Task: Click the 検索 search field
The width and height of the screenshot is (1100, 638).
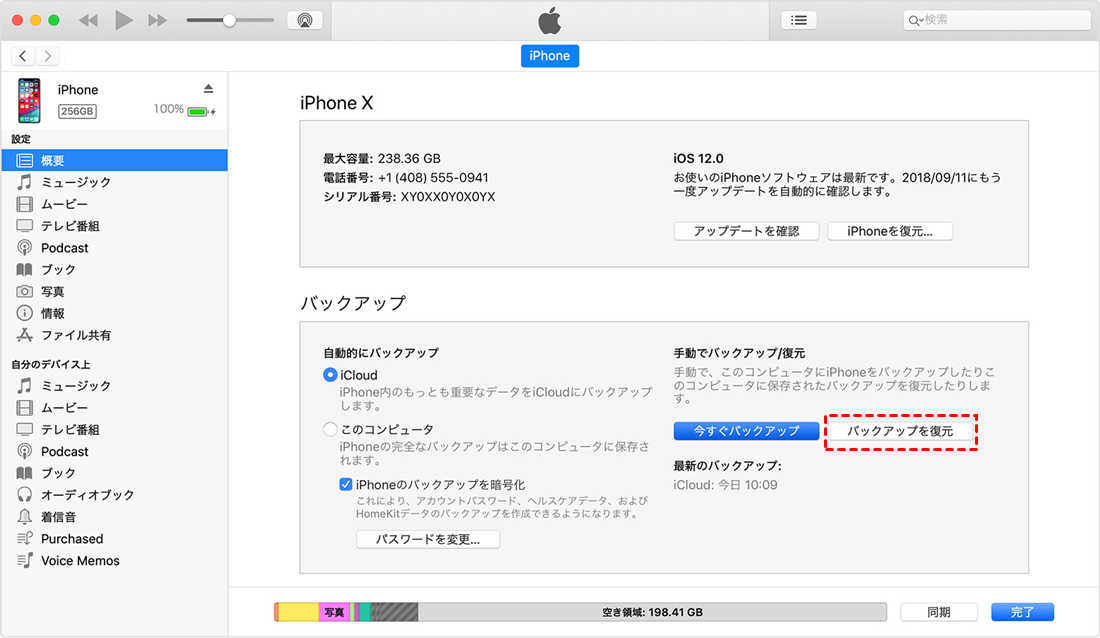Action: pos(1000,20)
